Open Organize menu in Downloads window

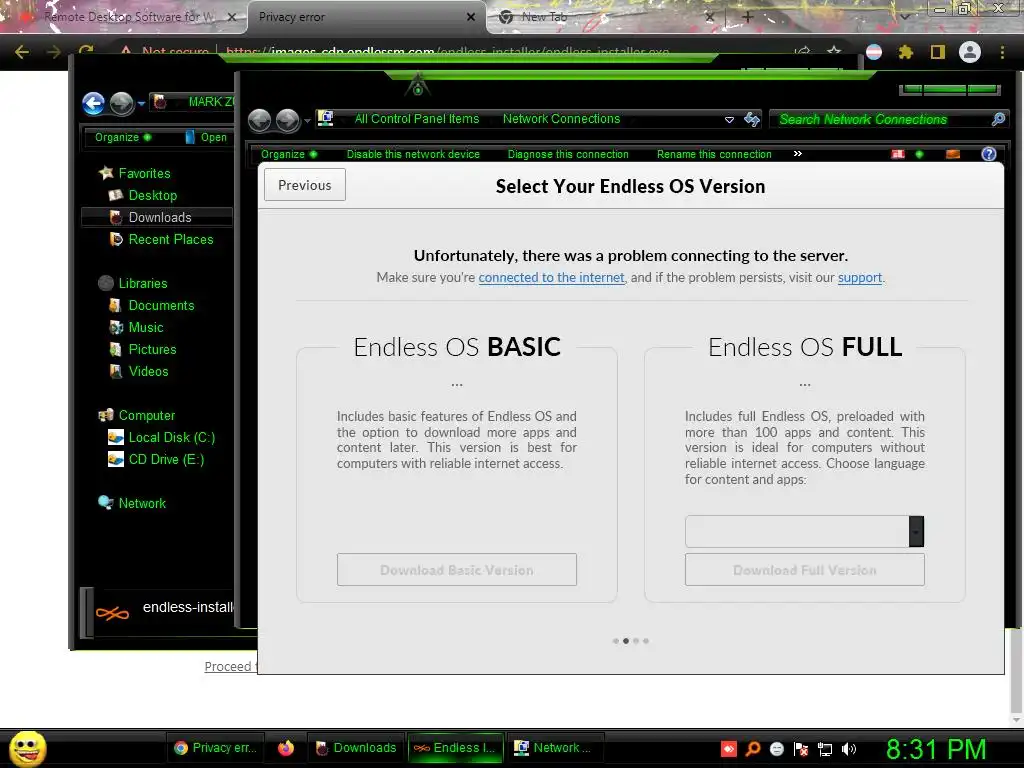123,137
